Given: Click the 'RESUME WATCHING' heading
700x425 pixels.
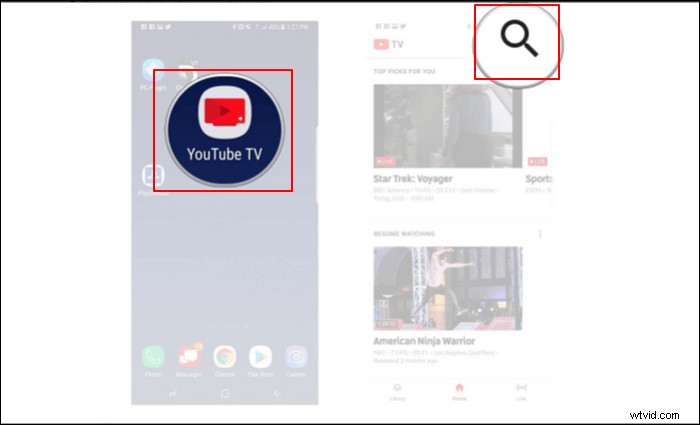Looking at the screenshot, I should point(404,233).
